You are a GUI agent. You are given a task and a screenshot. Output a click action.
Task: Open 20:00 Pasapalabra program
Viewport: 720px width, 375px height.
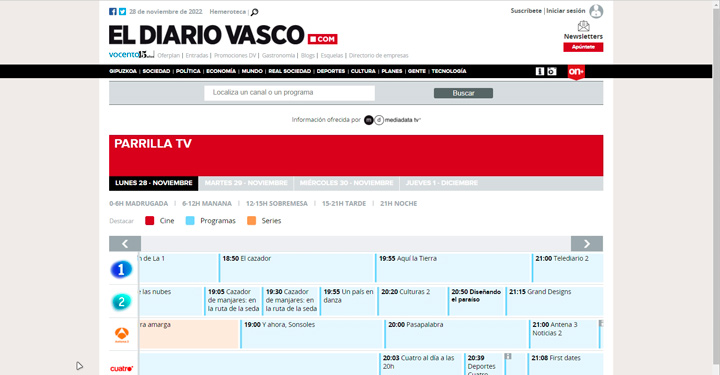pyautogui.click(x=456, y=334)
